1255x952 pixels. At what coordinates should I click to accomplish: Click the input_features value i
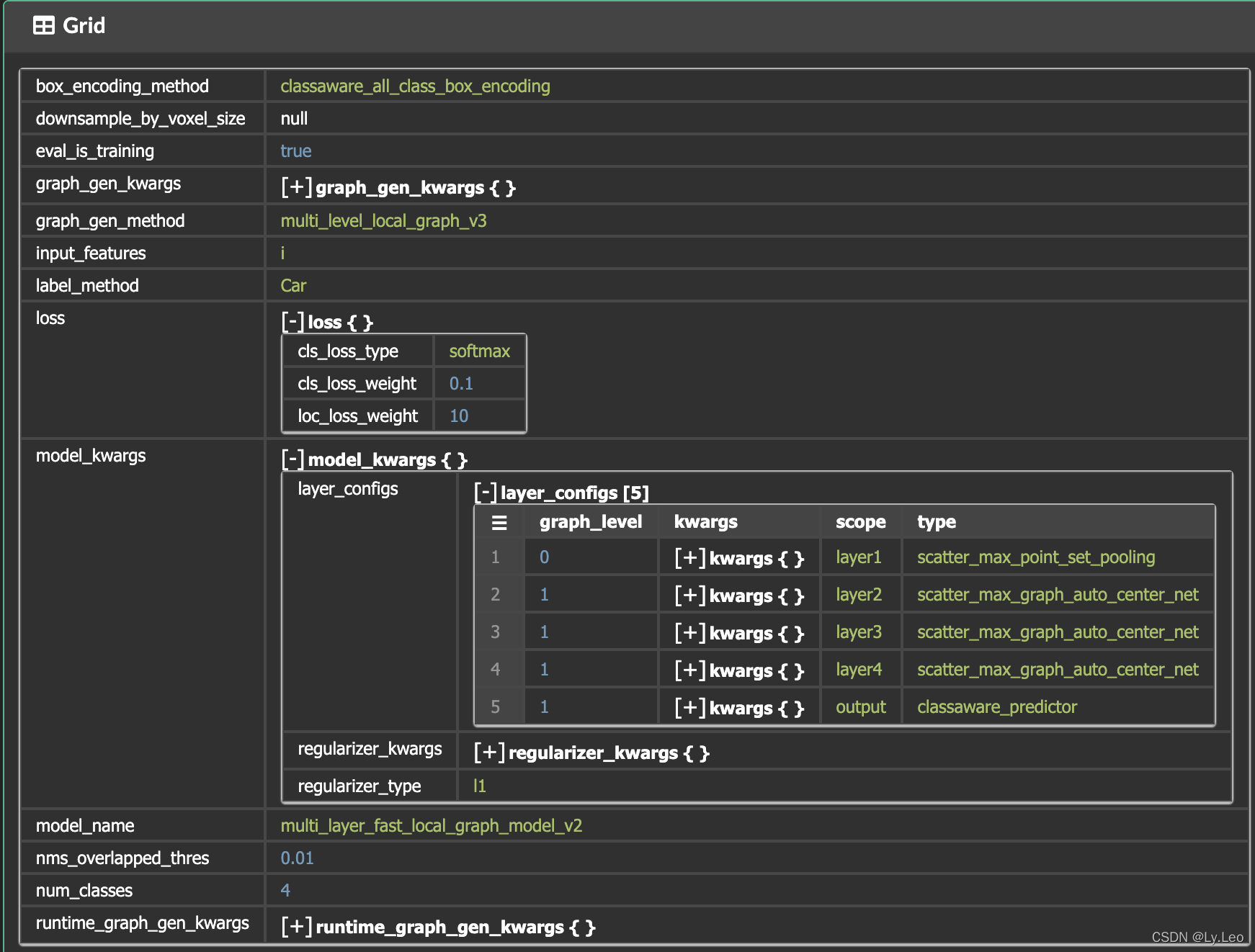[x=282, y=253]
